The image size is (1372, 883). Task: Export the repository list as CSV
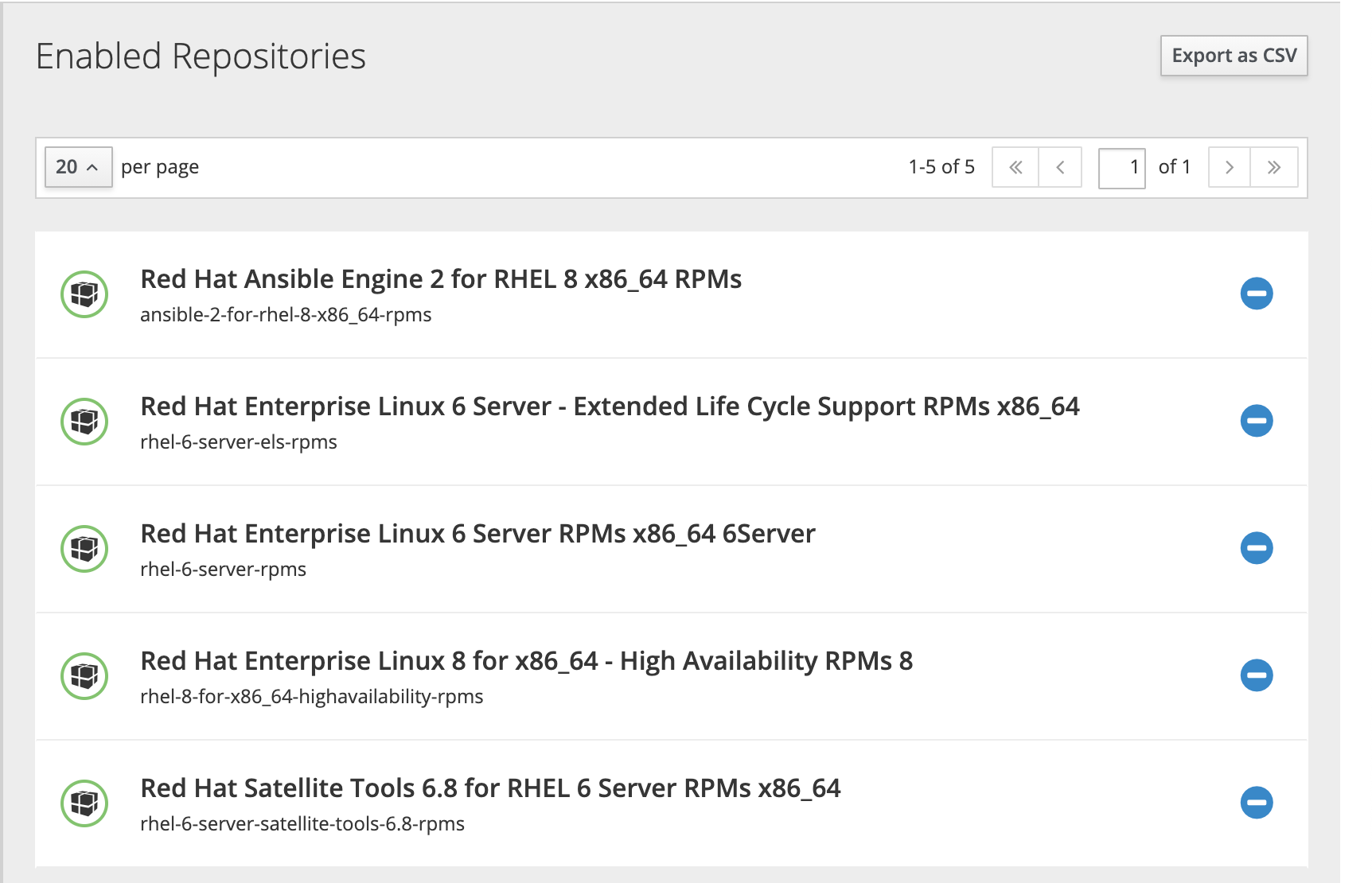tap(1234, 56)
